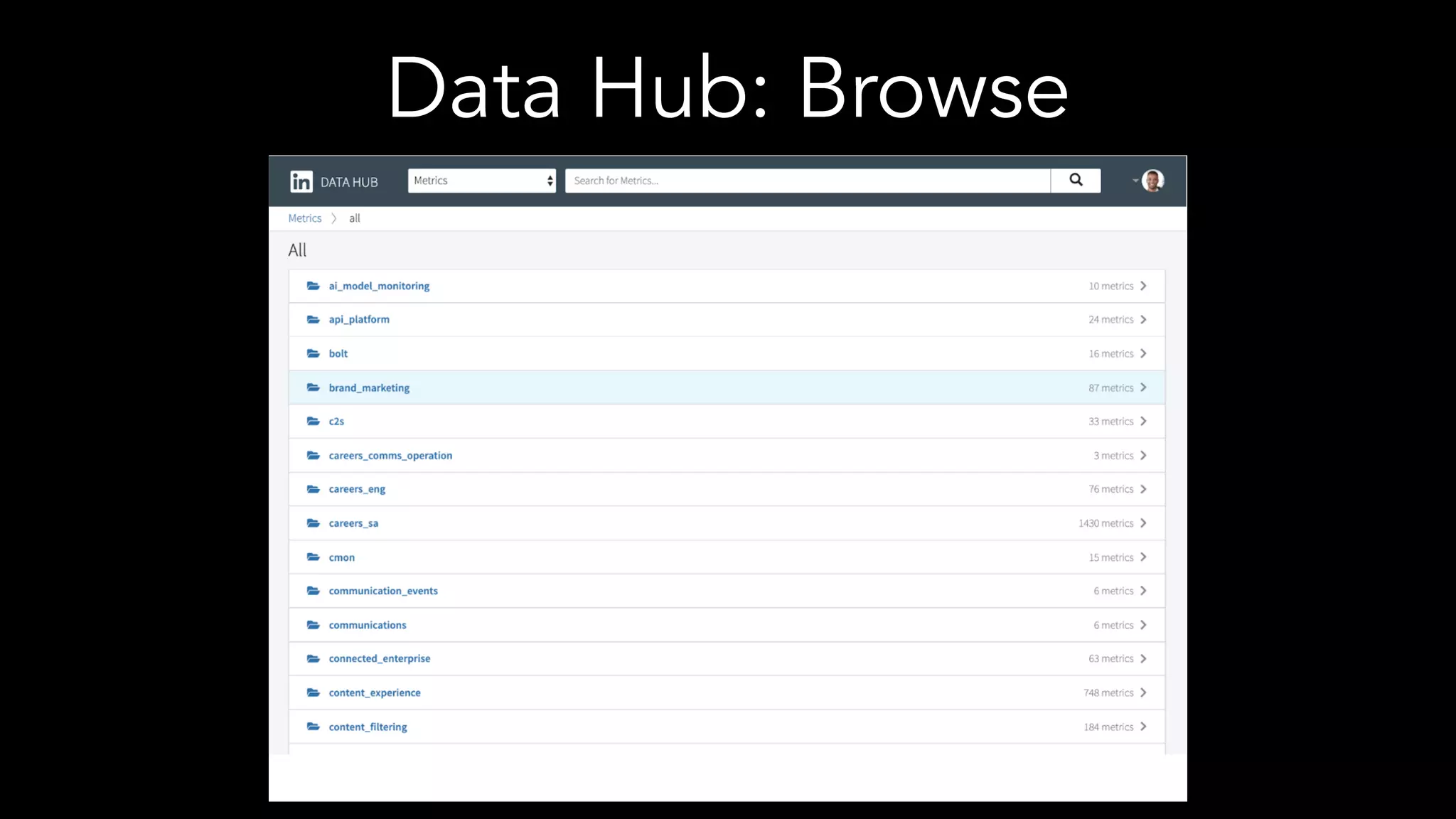This screenshot has height=819, width=1456.
Task: Click the search magnifier button
Action: click(x=1076, y=181)
